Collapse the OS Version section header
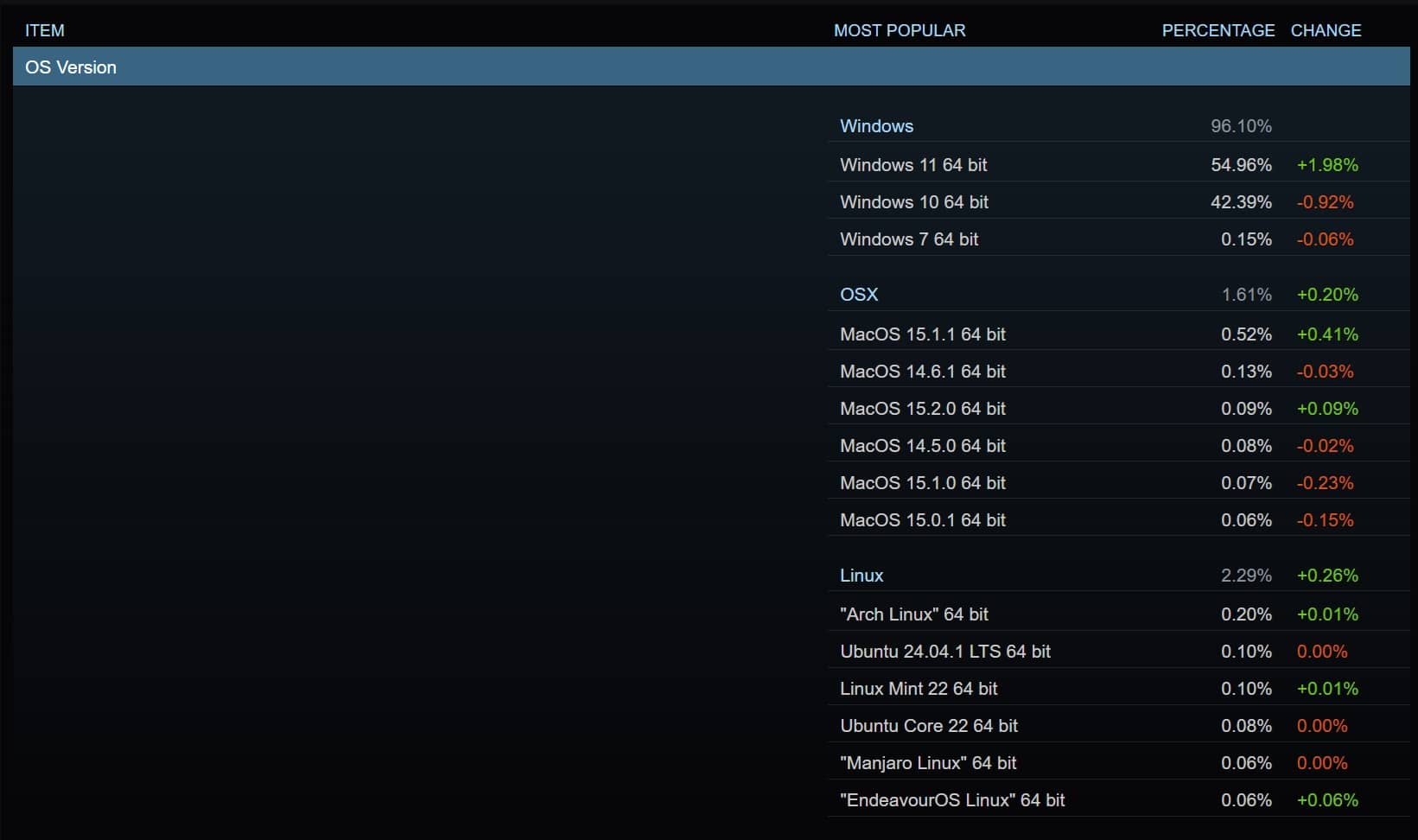 click(711, 67)
